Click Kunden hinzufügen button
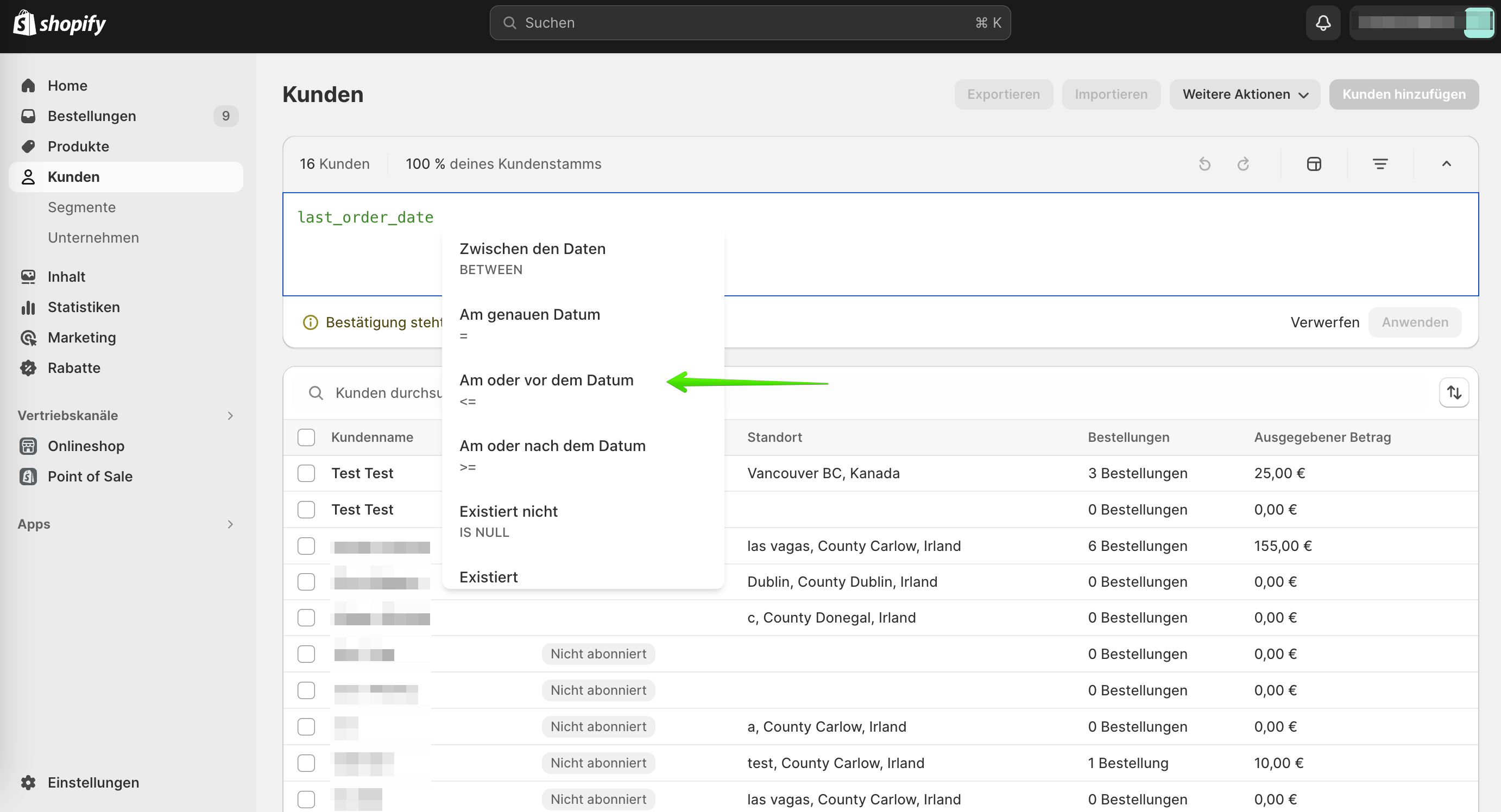Viewport: 1501px width, 812px height. tap(1404, 94)
